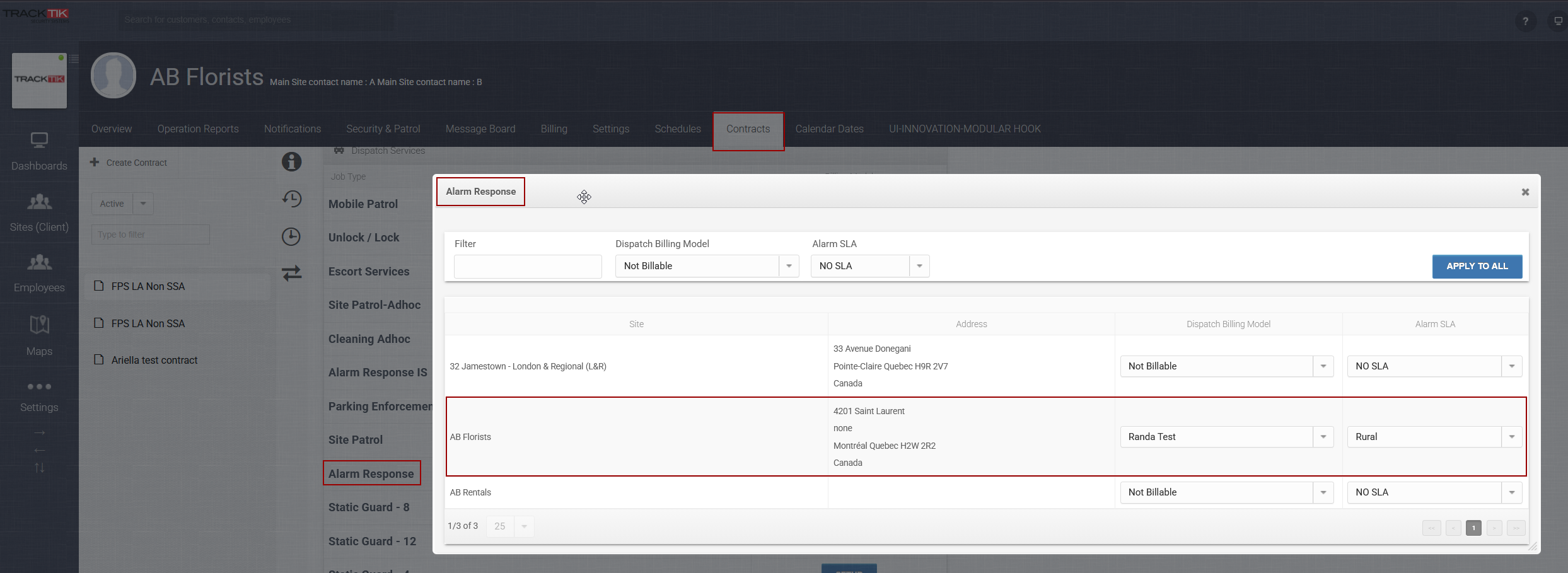The width and height of the screenshot is (1568, 573).
Task: Open billing model dropdown for AB Rentals
Action: [x=1226, y=492]
